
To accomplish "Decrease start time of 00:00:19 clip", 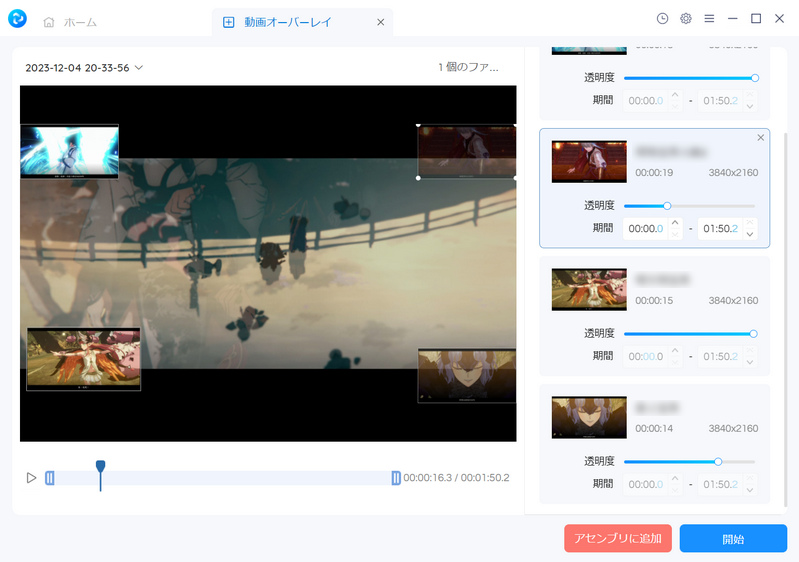I will (x=675, y=234).
